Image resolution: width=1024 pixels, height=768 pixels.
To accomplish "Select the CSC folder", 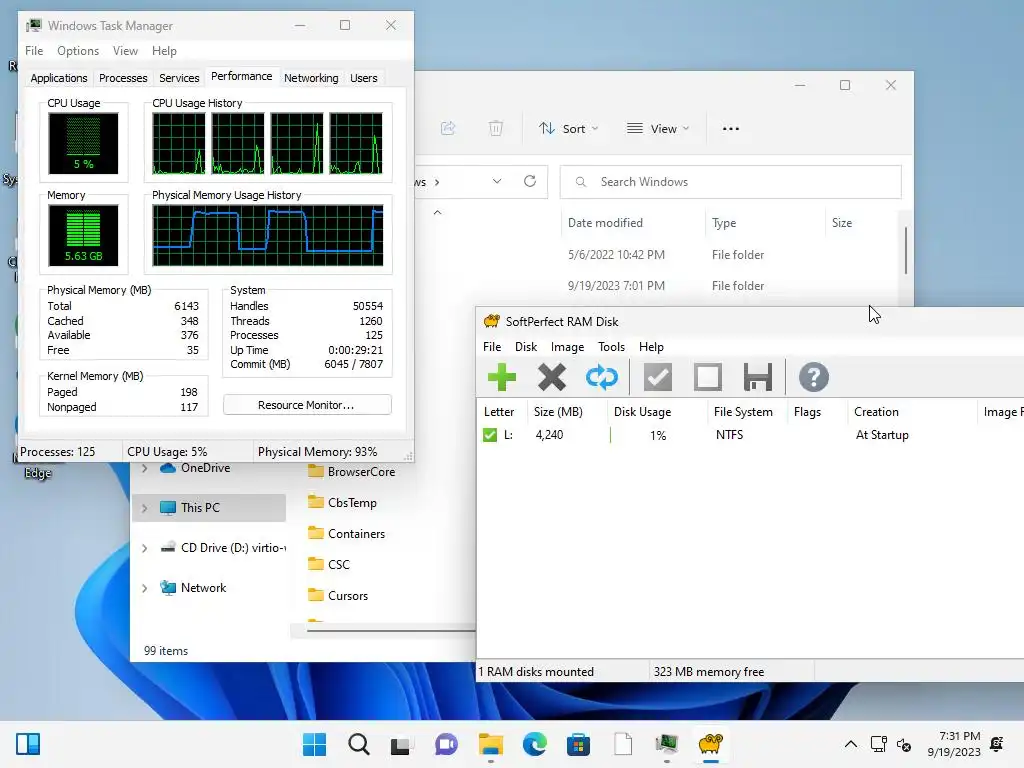I will pyautogui.click(x=328, y=564).
